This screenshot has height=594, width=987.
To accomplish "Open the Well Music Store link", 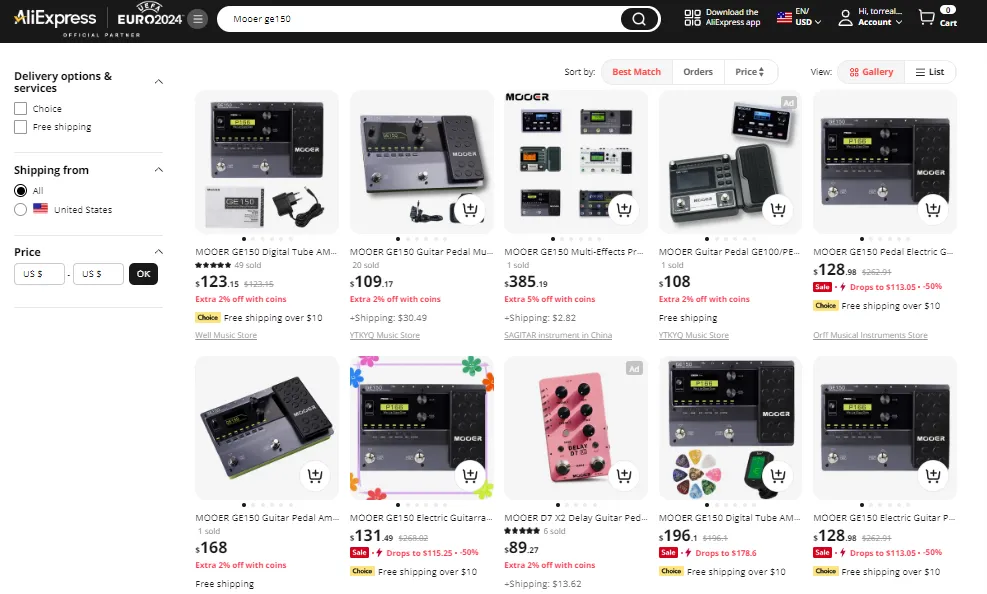I will click(226, 335).
